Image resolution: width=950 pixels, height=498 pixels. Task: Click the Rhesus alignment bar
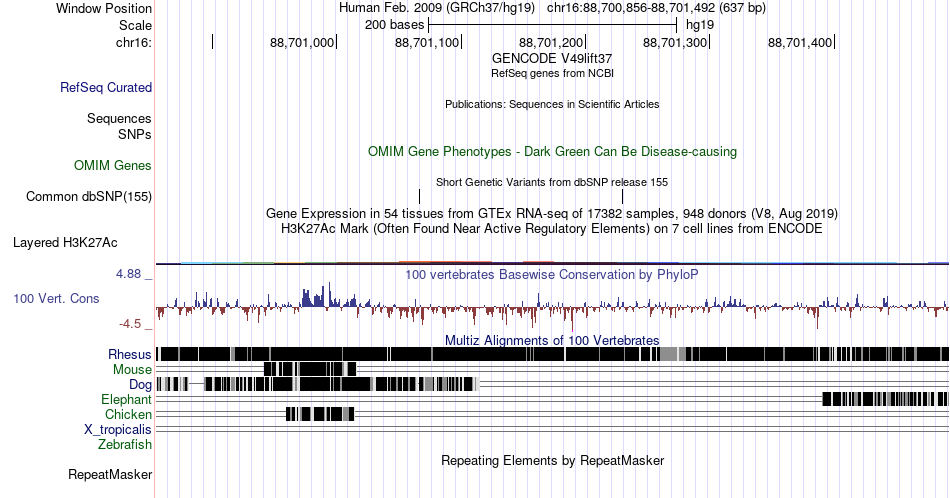point(552,354)
